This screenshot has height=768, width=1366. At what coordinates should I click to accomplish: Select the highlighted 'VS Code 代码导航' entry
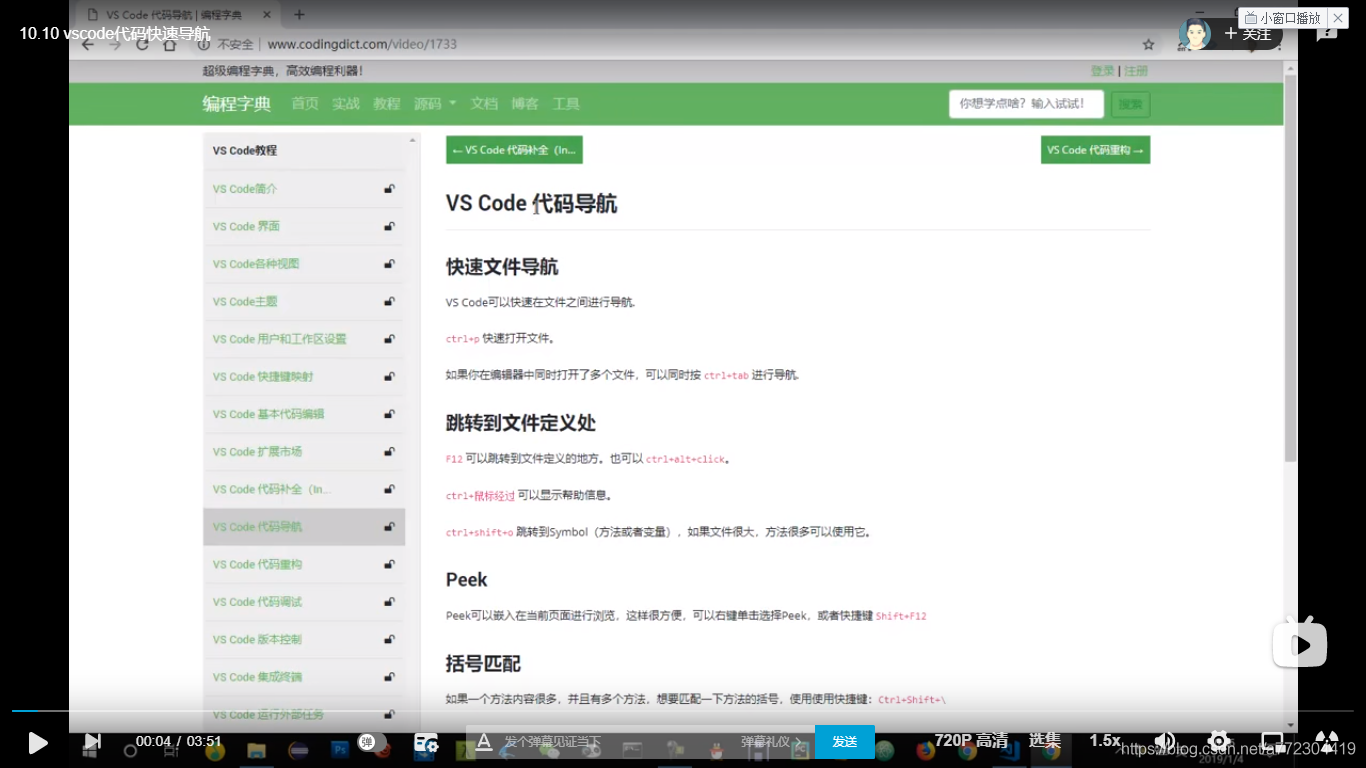pos(304,527)
